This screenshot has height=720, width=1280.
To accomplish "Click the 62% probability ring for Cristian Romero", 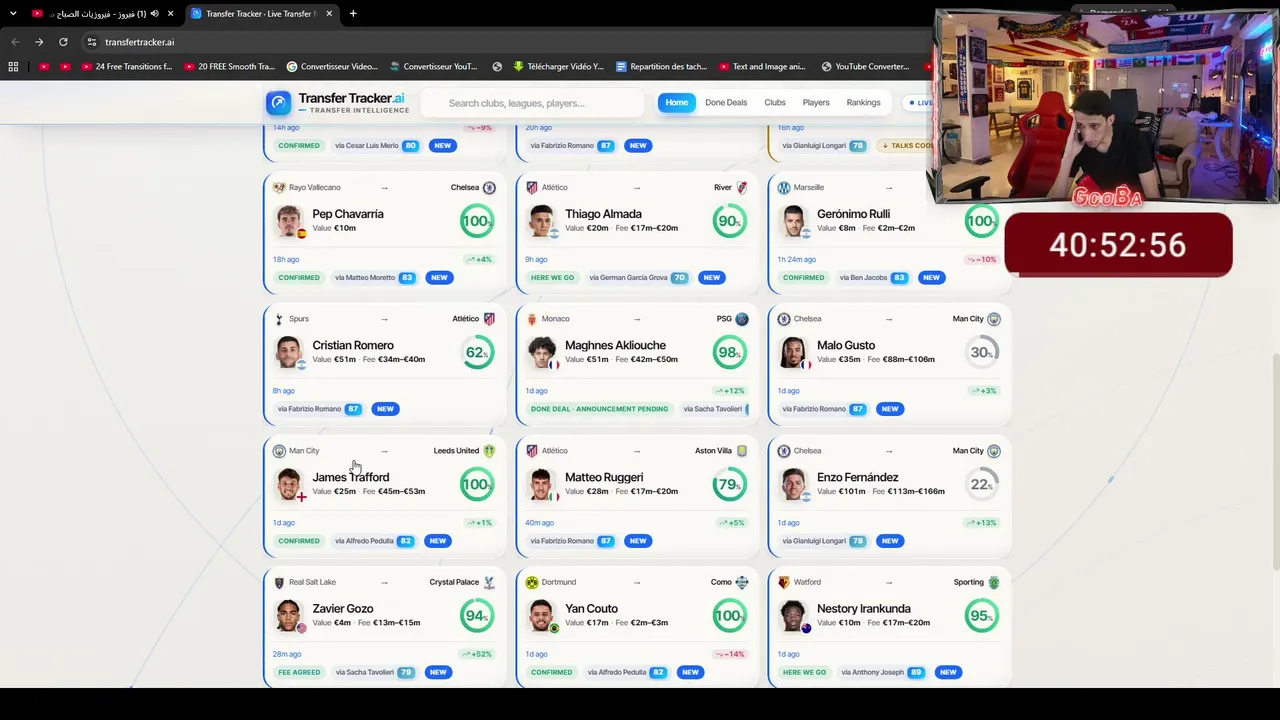I will (x=478, y=352).
